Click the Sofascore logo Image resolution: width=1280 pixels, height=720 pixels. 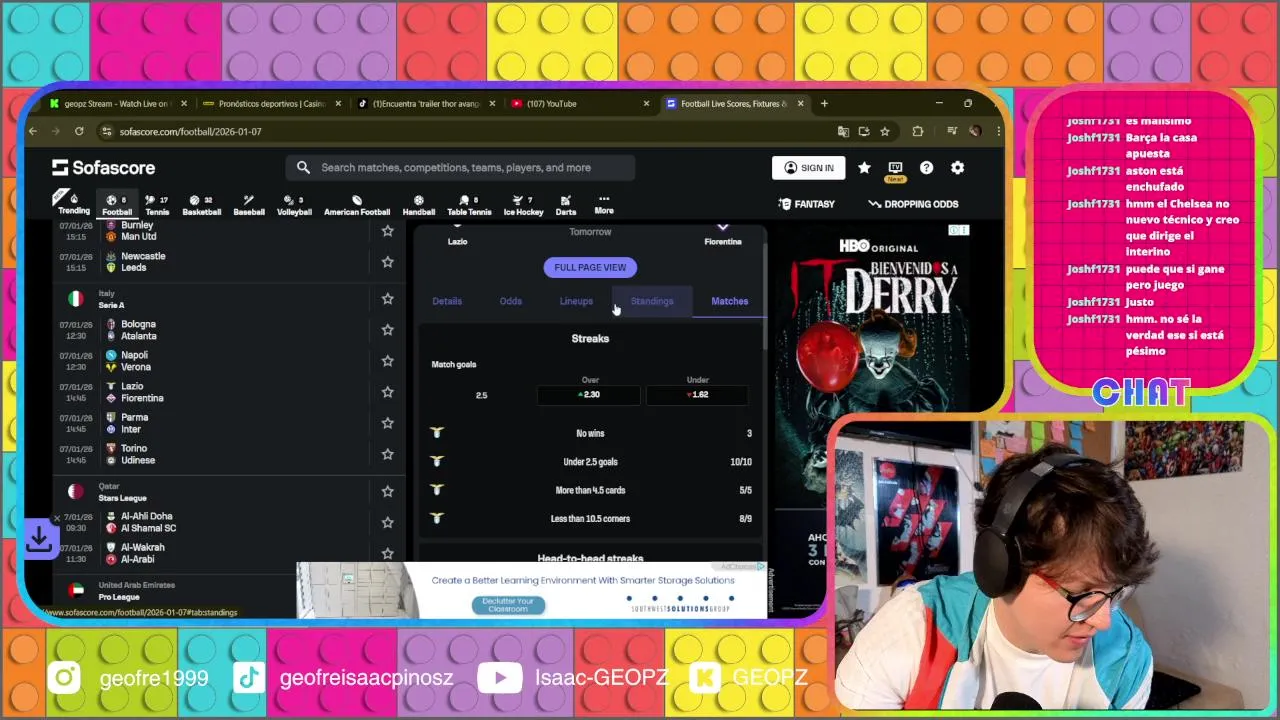[x=104, y=168]
